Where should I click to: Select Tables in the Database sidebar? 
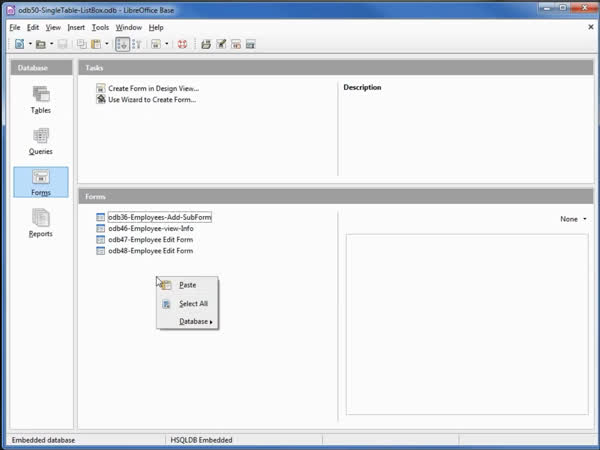41,99
